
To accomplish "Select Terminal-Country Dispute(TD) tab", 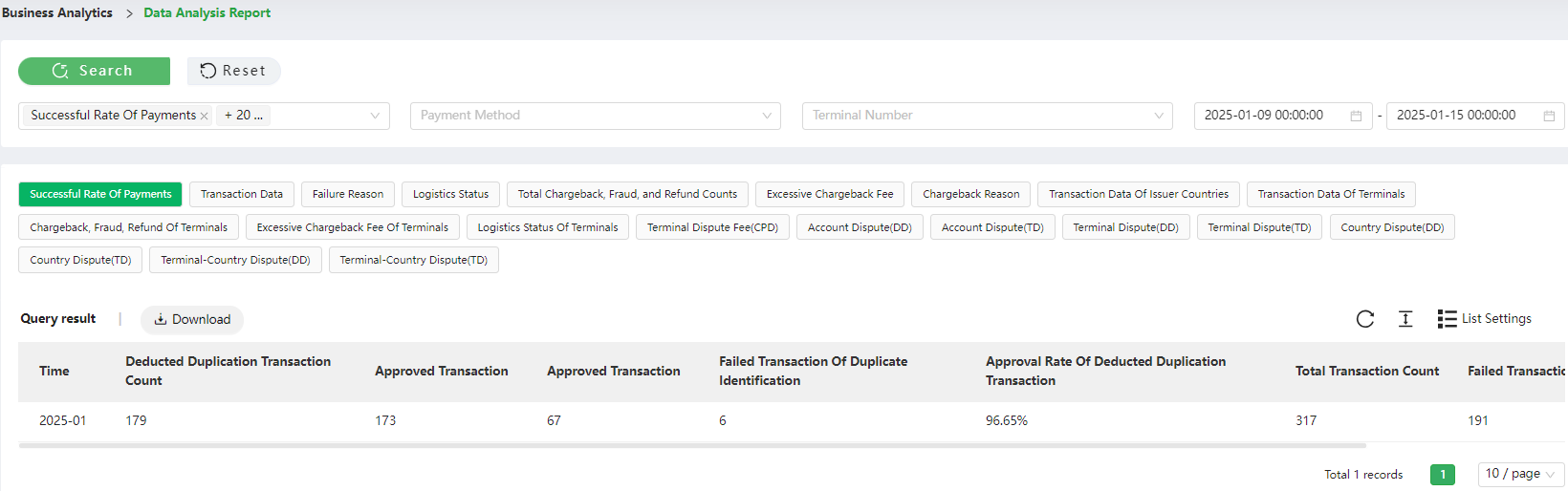I will click(x=413, y=260).
